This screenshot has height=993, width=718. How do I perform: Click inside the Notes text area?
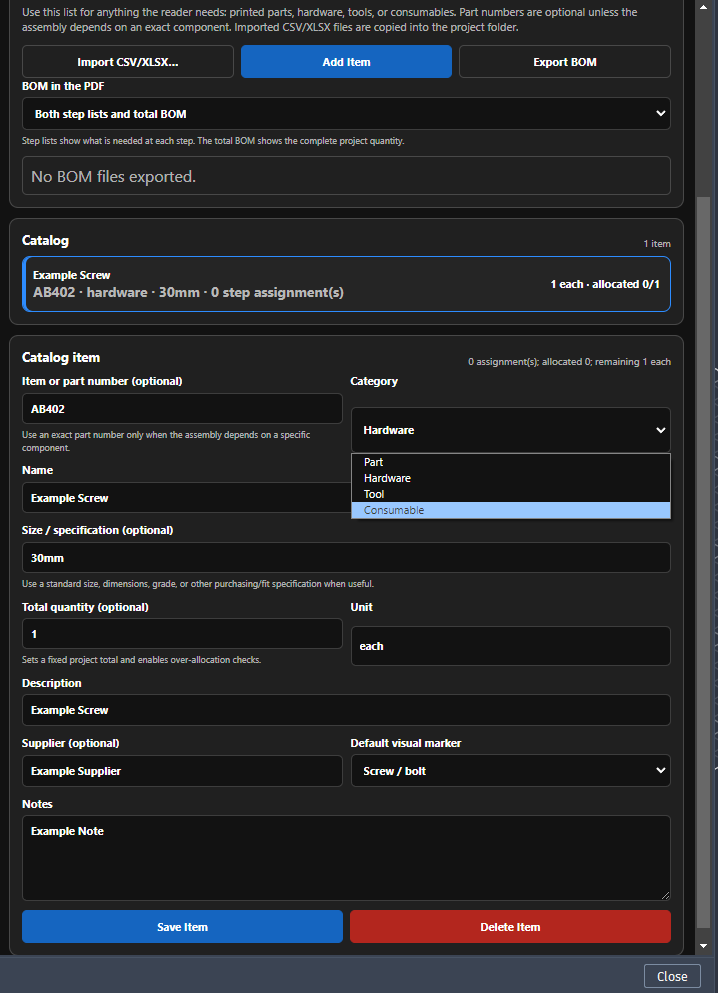click(x=346, y=858)
